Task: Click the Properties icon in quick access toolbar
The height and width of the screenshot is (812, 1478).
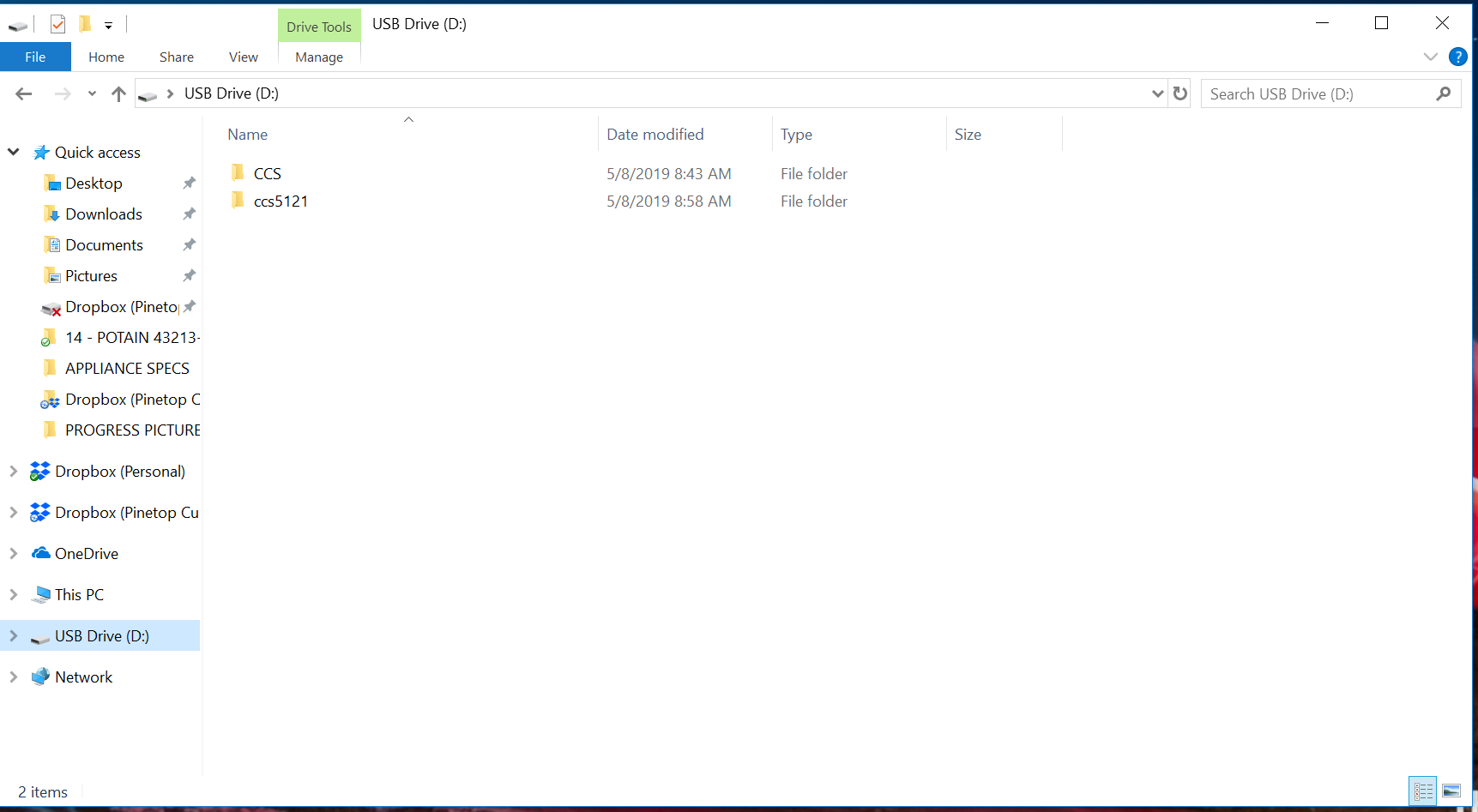Action: pos(57,25)
